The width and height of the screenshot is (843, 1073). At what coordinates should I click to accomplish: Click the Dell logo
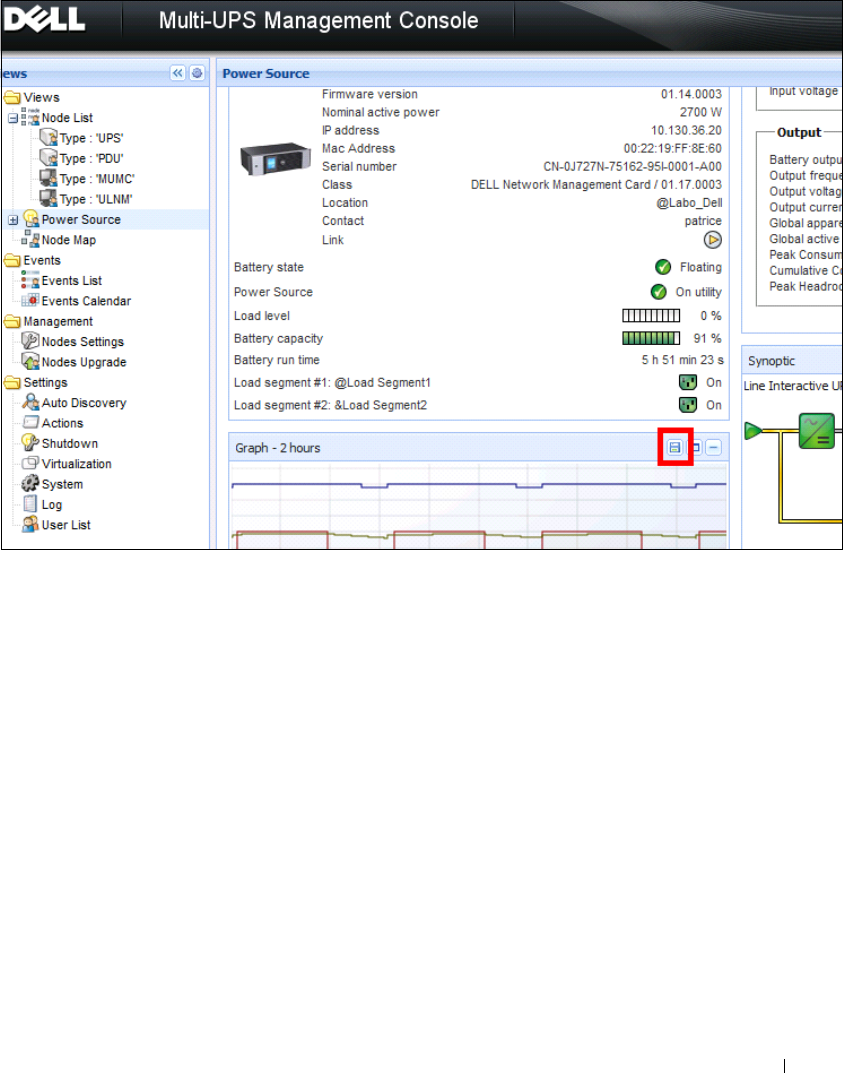44,19
